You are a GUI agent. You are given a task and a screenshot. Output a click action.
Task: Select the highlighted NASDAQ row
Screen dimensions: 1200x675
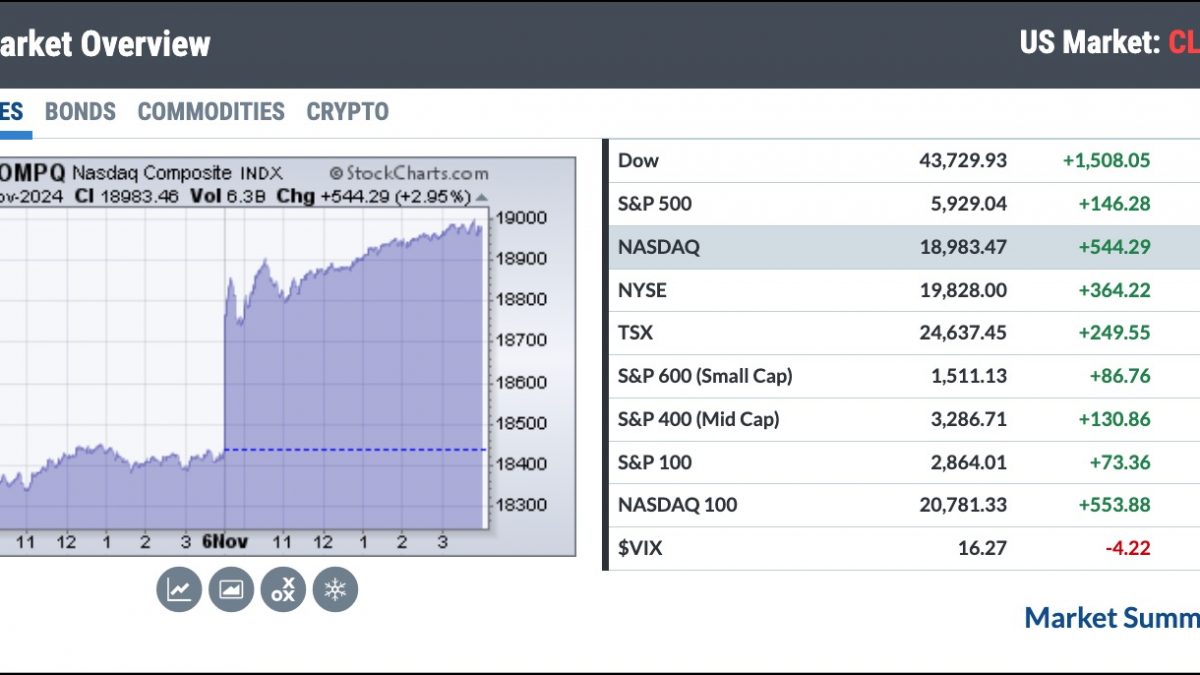click(x=904, y=247)
